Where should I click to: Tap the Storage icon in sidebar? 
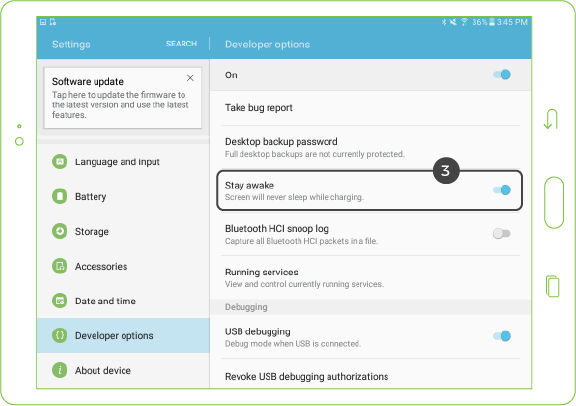point(60,231)
